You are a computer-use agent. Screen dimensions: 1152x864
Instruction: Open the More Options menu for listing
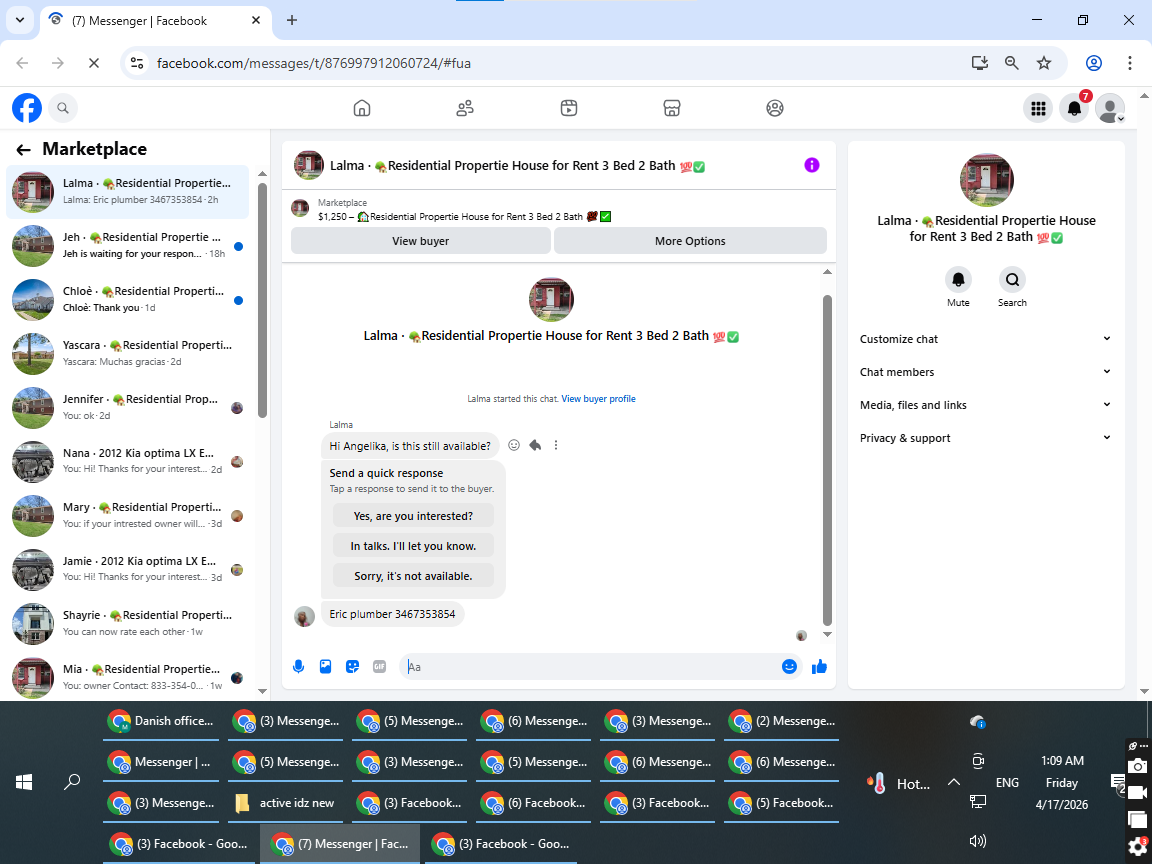[690, 241]
